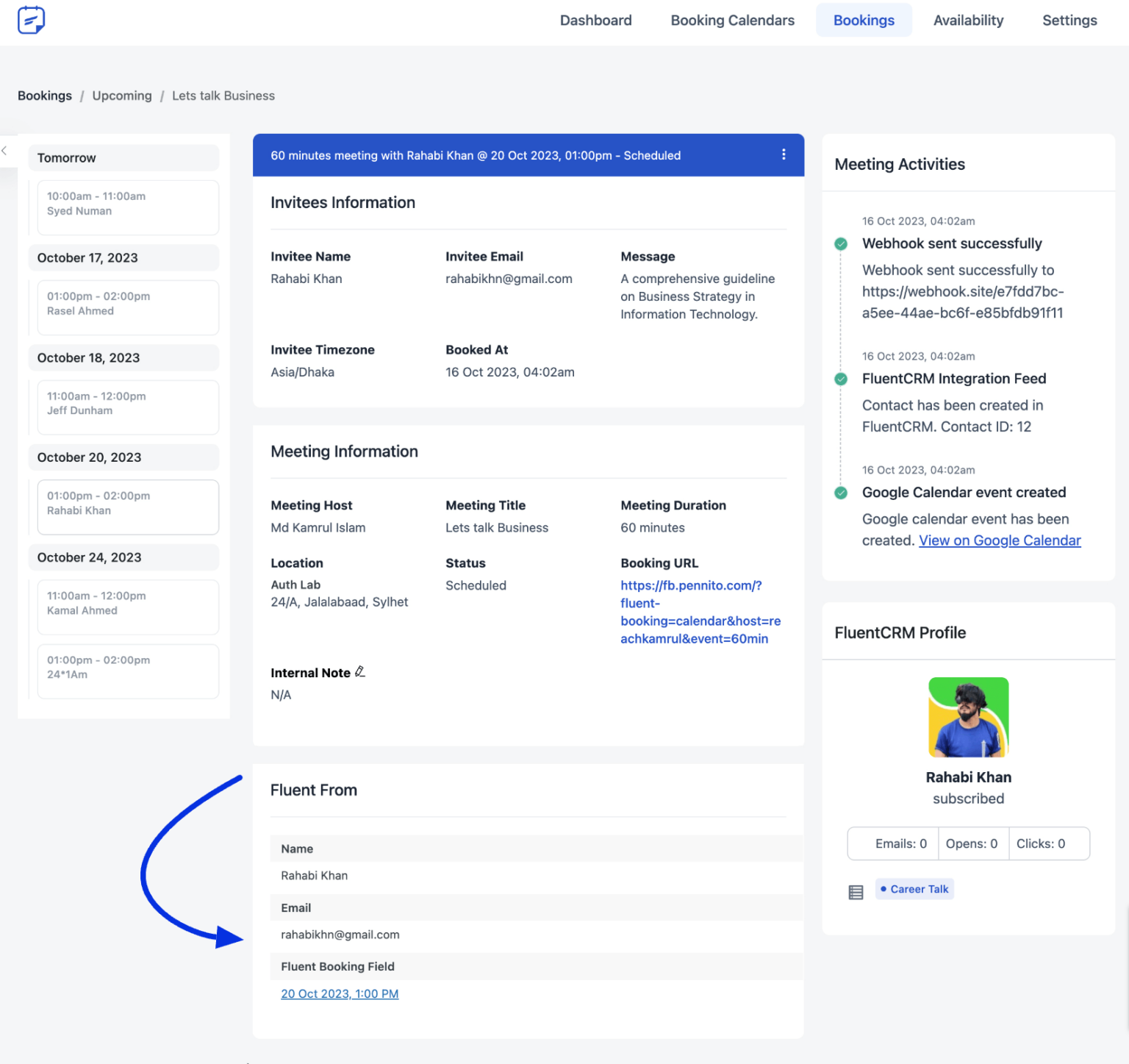
Task: Select the Bookings navigation tab
Action: tap(864, 21)
